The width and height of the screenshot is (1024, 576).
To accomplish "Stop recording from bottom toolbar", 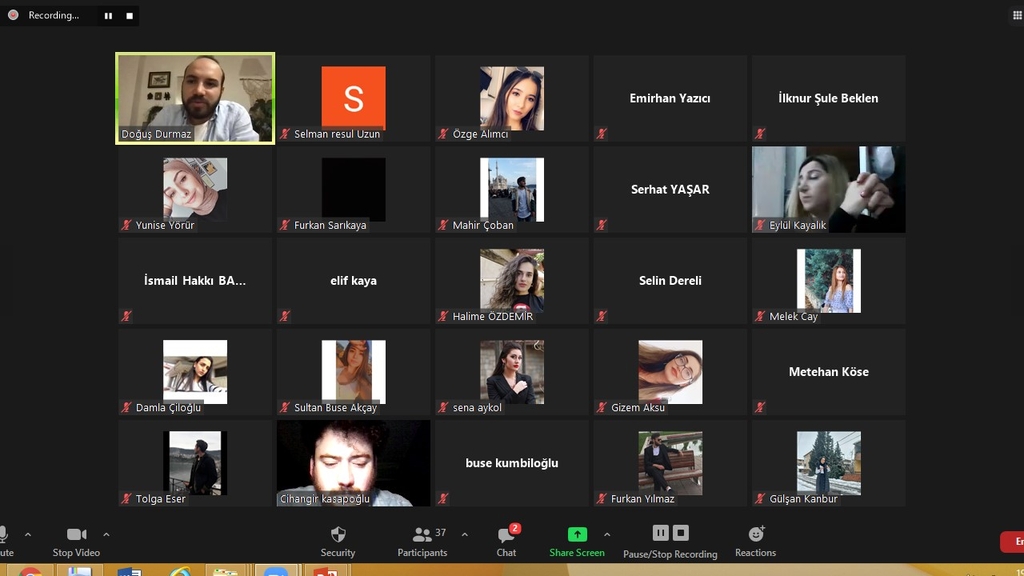I will [681, 533].
